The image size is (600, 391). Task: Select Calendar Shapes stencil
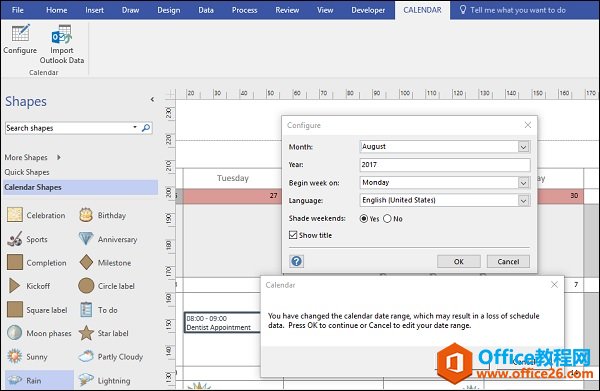tap(80, 187)
